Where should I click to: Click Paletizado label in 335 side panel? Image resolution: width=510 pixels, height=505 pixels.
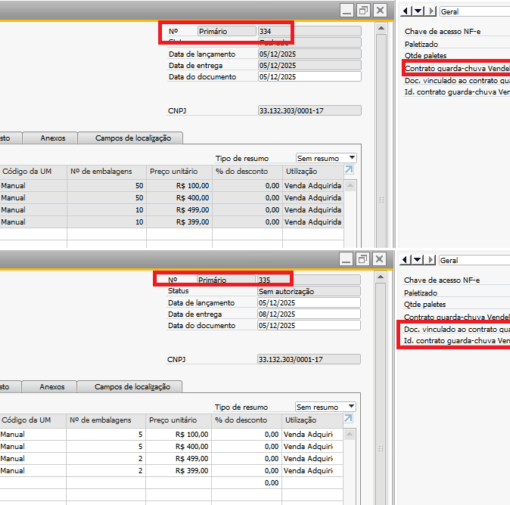[x=421, y=293]
